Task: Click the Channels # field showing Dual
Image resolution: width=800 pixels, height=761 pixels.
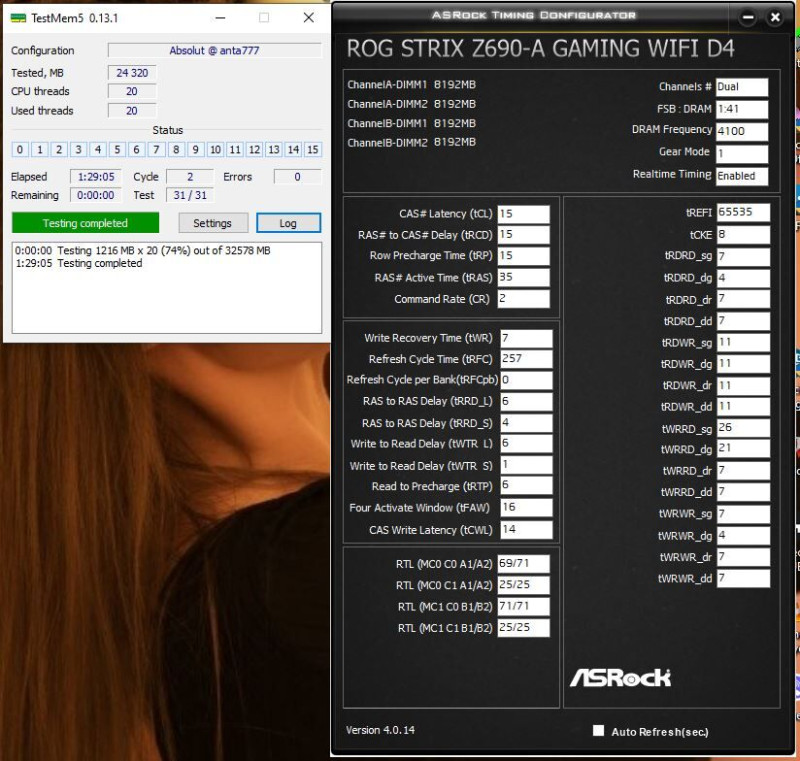Action: [x=742, y=87]
